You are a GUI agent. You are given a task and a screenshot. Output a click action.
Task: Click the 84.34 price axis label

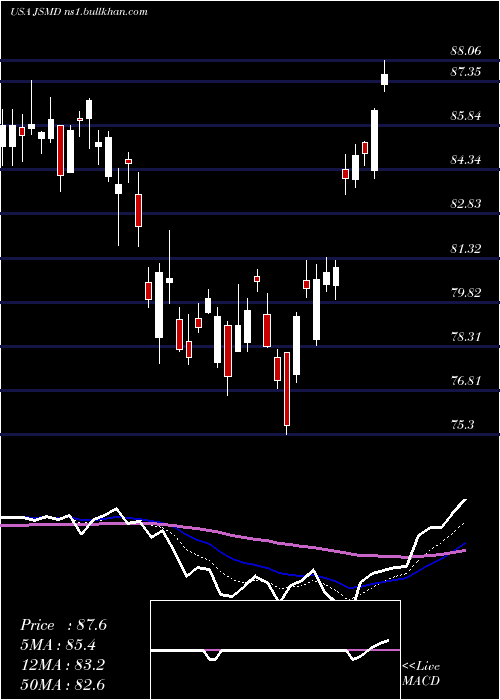pos(466,160)
